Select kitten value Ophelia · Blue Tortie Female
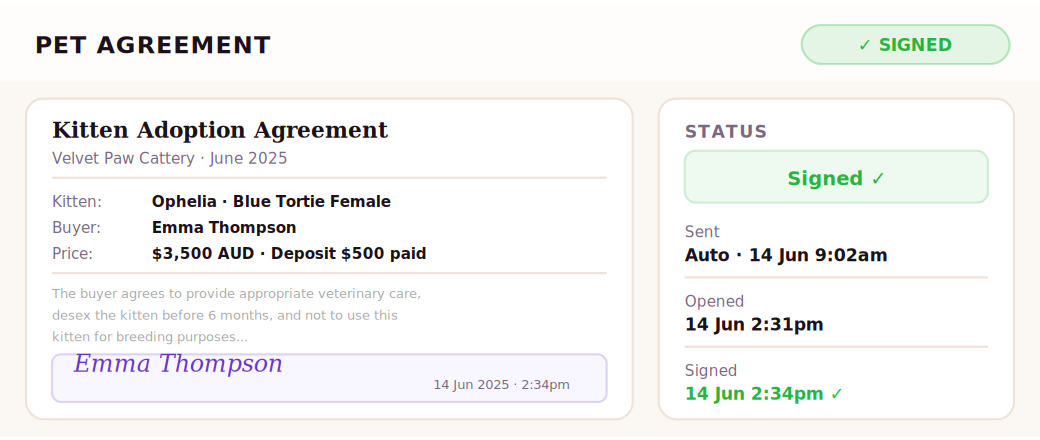 coord(271,202)
